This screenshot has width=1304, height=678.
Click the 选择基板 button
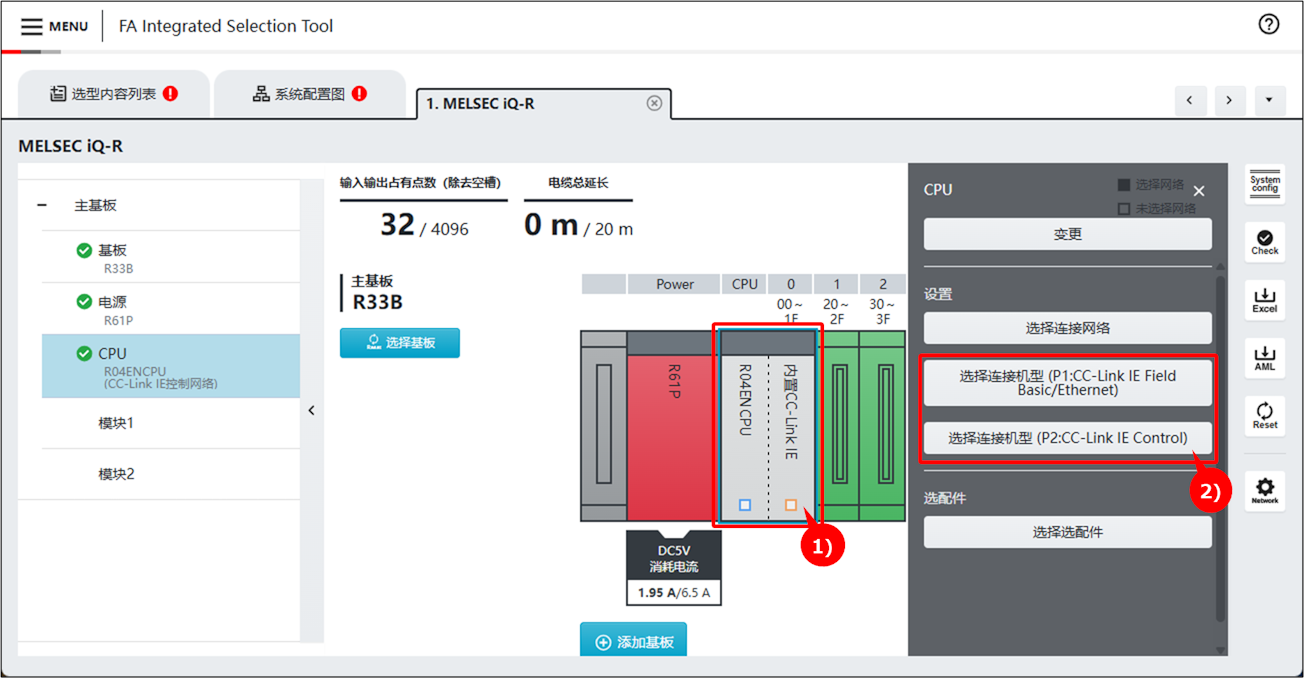[x=400, y=342]
